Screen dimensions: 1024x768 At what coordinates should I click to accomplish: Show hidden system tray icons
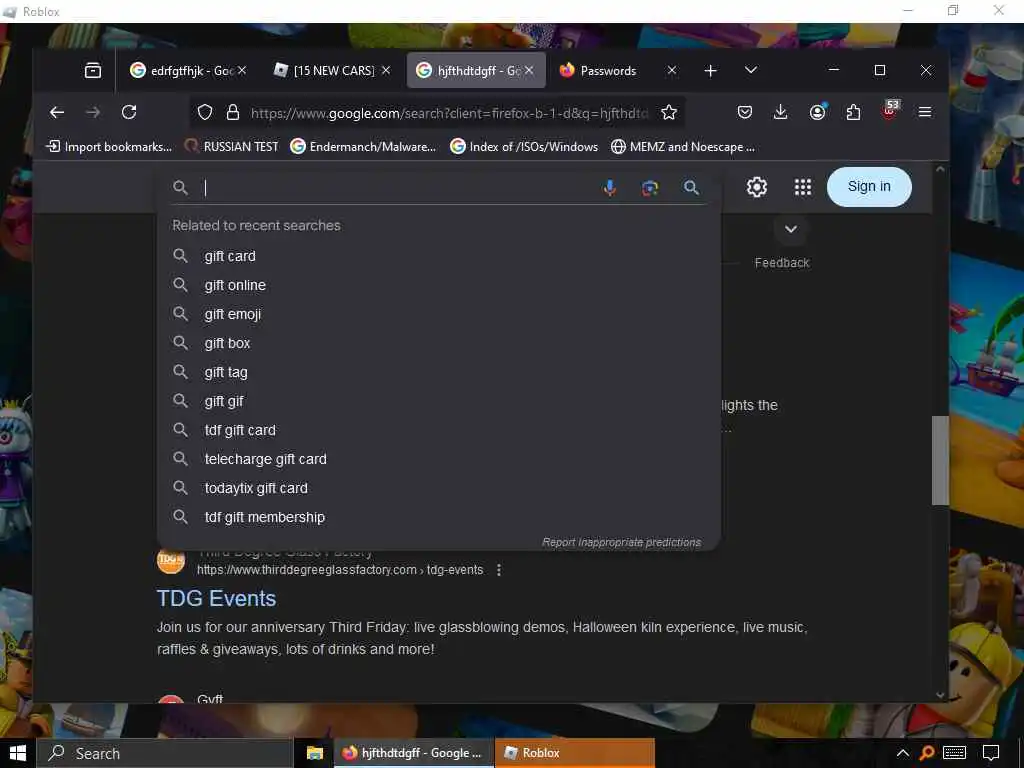[x=903, y=753]
